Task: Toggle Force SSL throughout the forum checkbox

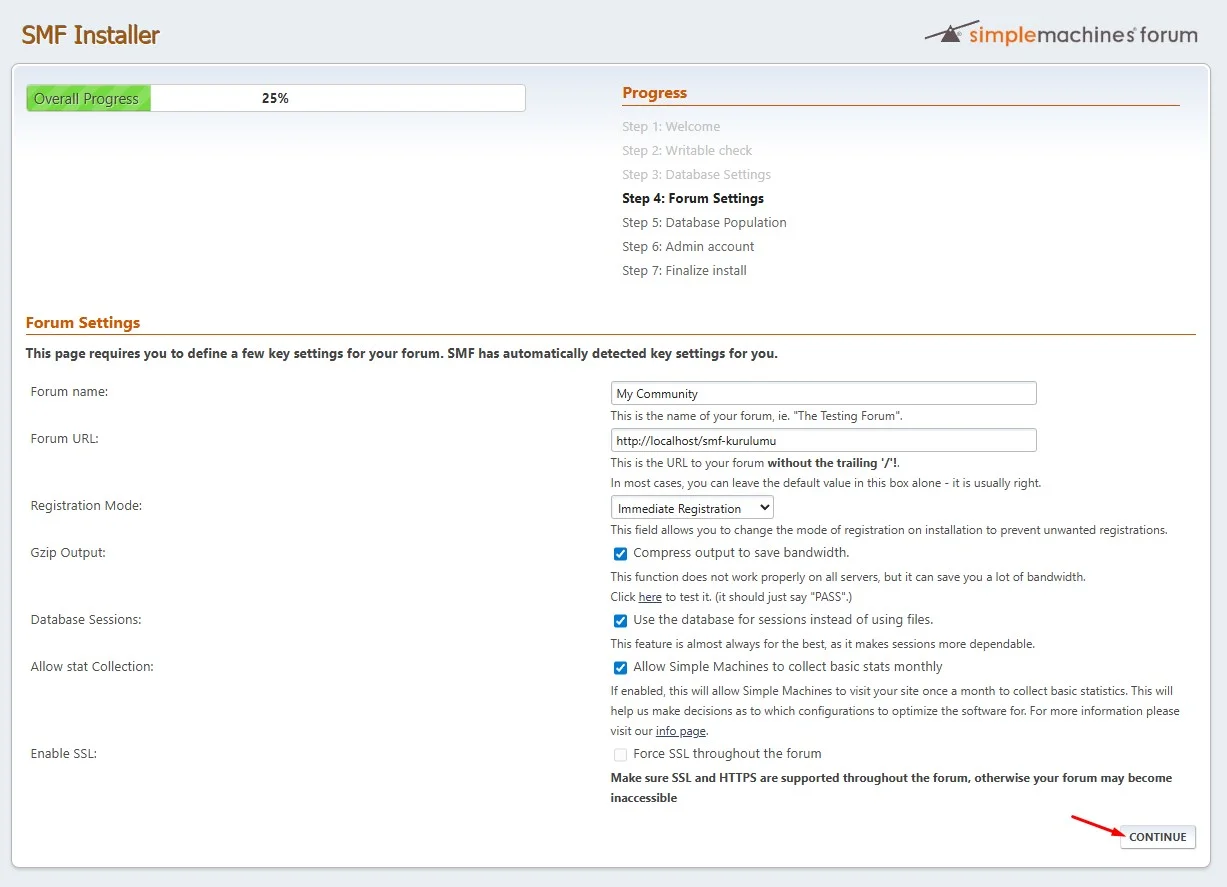Action: (621, 754)
